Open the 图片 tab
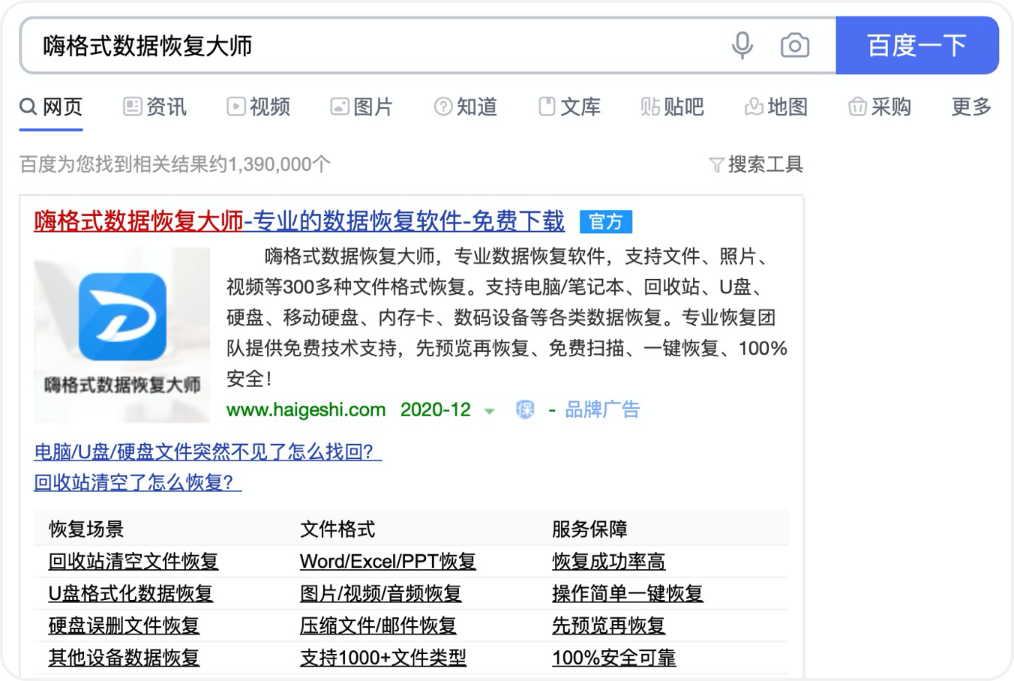 [x=361, y=107]
